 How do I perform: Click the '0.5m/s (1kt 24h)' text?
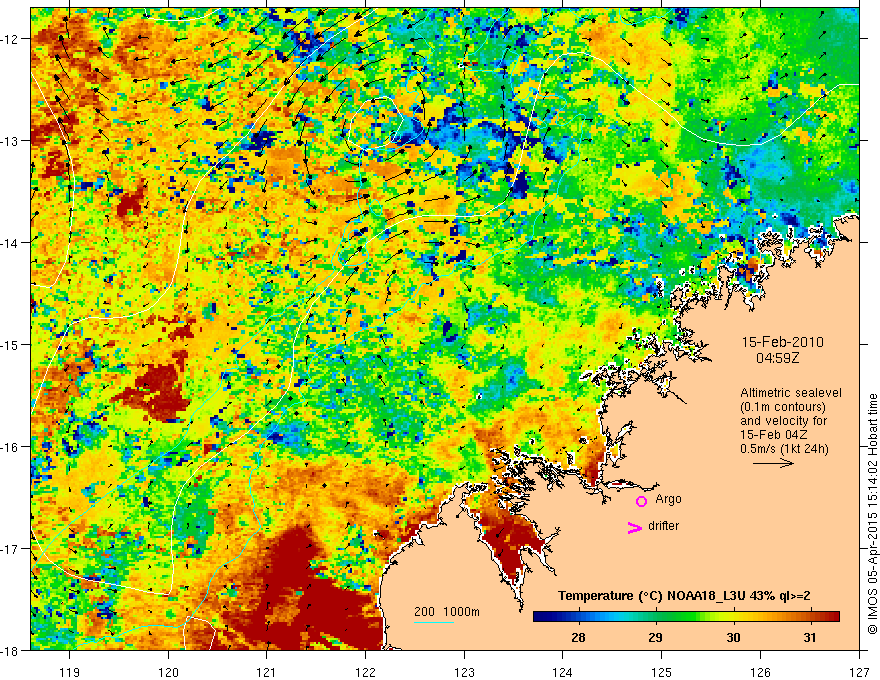click(x=784, y=449)
